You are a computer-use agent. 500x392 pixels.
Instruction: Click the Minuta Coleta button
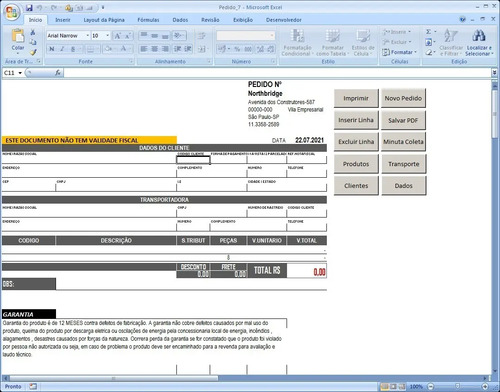(403, 142)
